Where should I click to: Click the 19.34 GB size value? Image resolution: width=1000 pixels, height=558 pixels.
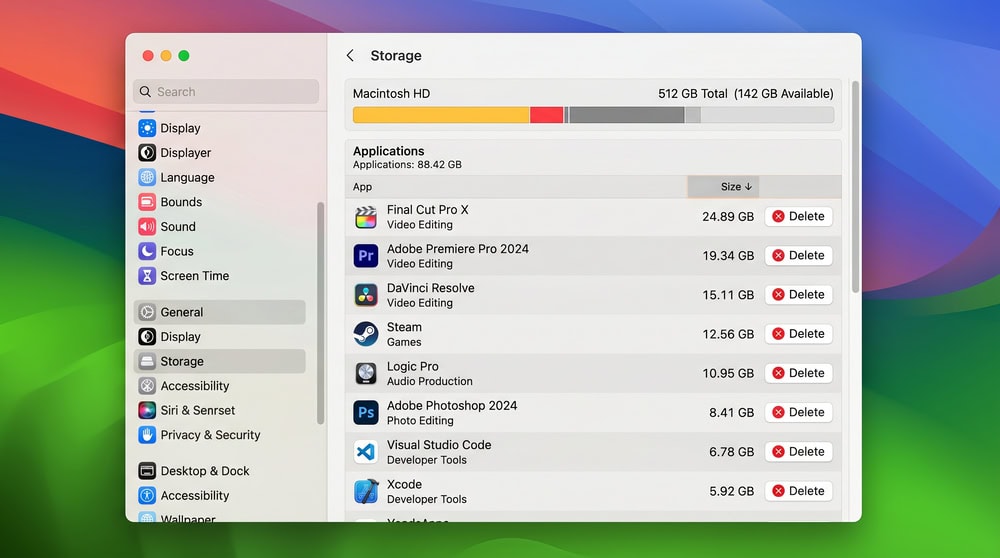pyautogui.click(x=728, y=256)
